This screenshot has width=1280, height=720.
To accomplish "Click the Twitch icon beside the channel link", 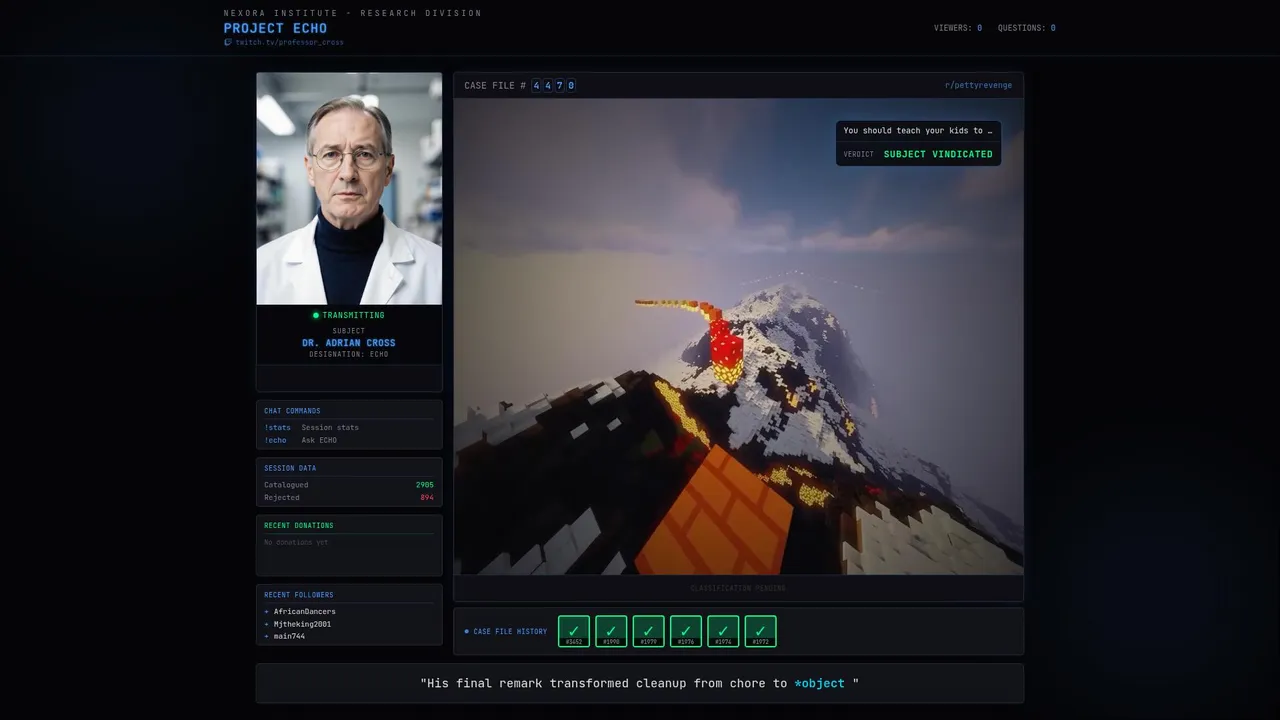I will point(228,42).
